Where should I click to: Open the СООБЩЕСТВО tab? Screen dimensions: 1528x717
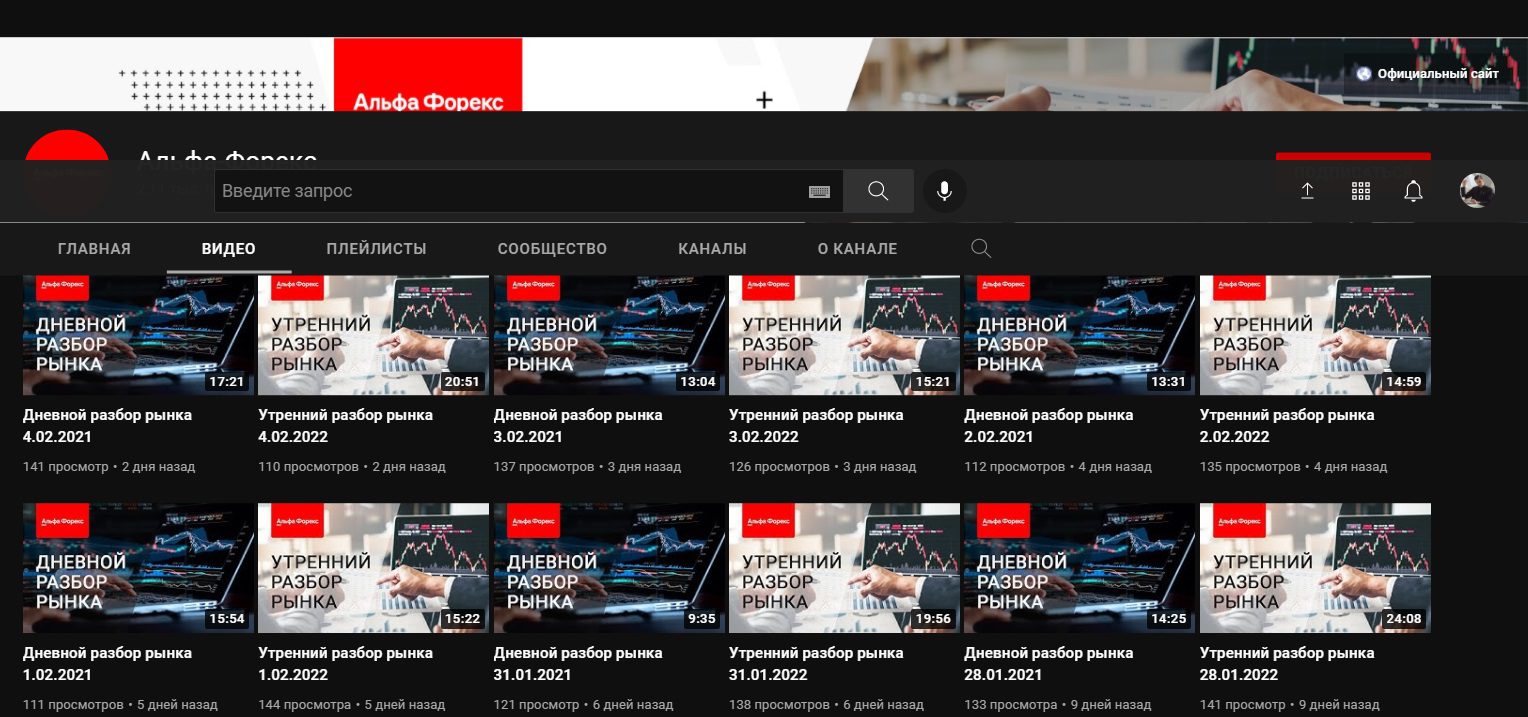(552, 249)
